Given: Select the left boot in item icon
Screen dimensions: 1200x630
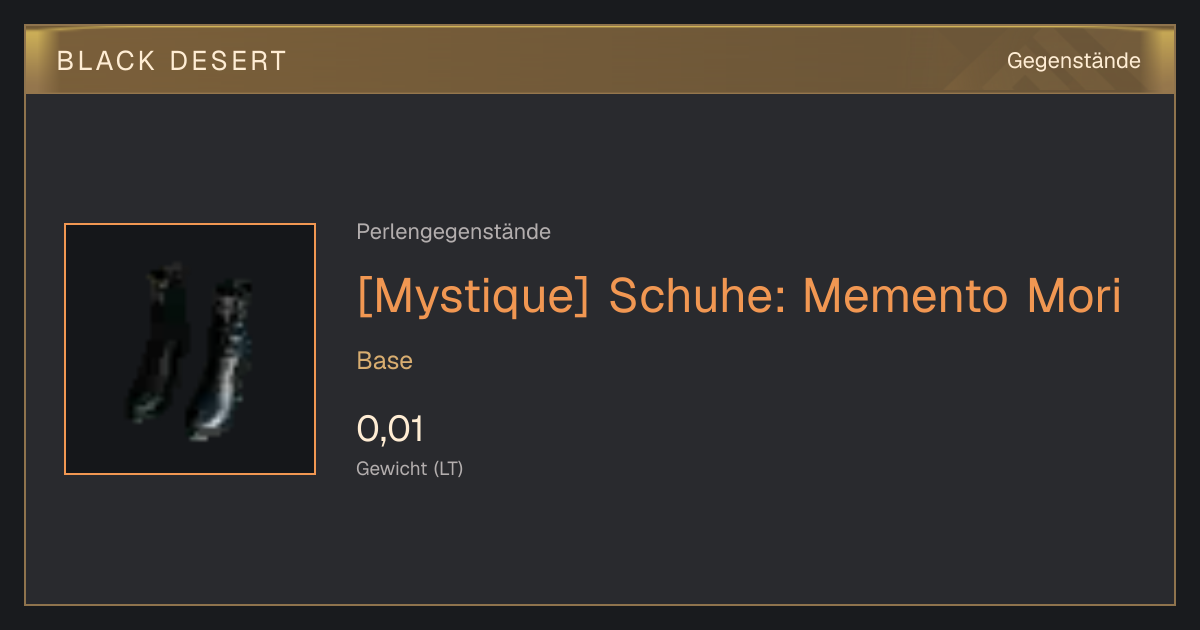Looking at the screenshot, I should 157,343.
